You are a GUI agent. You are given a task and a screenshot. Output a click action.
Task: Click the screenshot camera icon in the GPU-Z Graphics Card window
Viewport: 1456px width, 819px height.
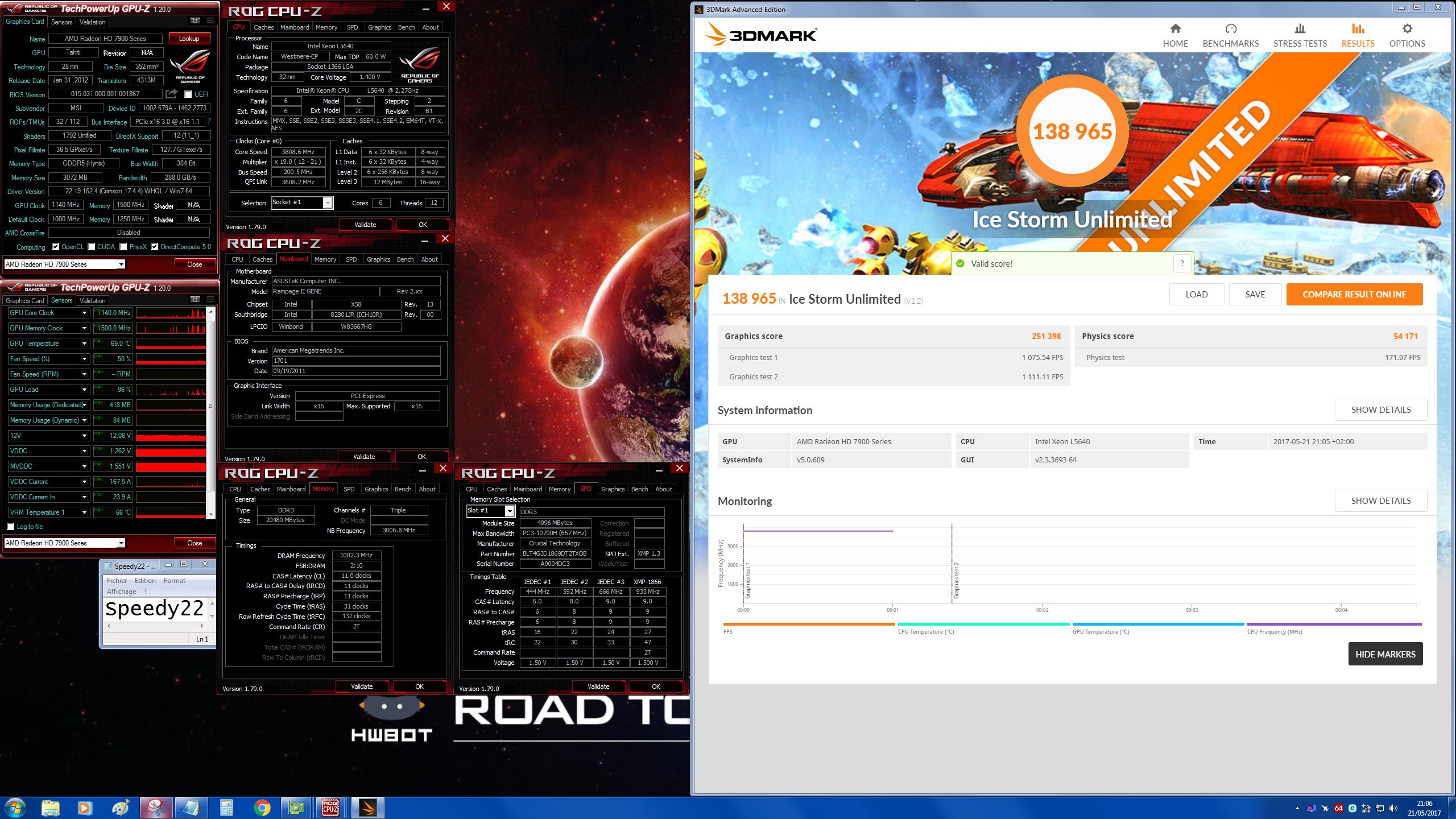click(195, 21)
